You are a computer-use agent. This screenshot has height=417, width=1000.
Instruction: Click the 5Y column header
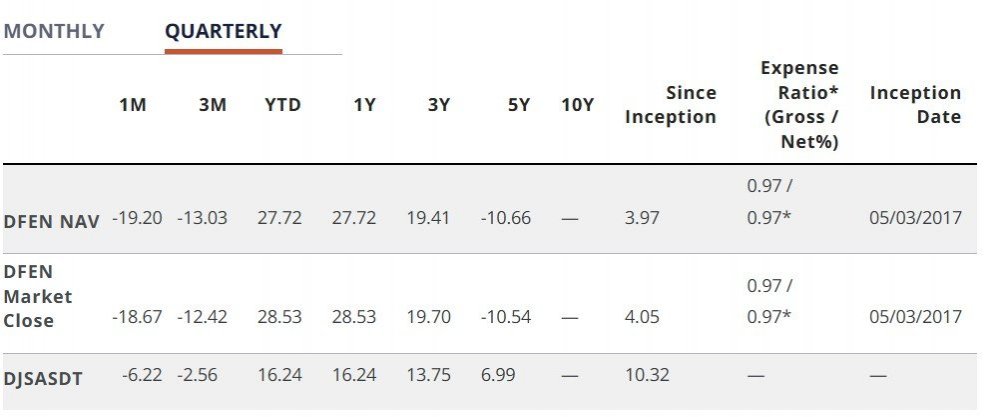point(518,105)
